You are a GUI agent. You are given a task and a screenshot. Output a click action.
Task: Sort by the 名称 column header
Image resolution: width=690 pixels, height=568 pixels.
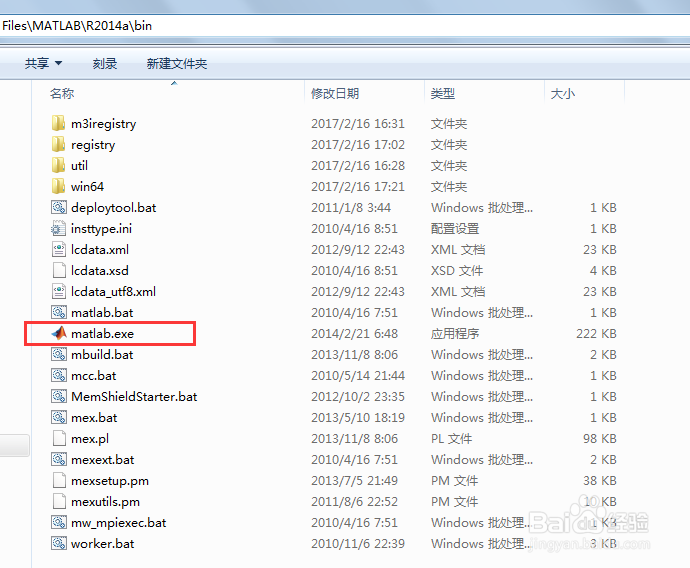click(62, 93)
